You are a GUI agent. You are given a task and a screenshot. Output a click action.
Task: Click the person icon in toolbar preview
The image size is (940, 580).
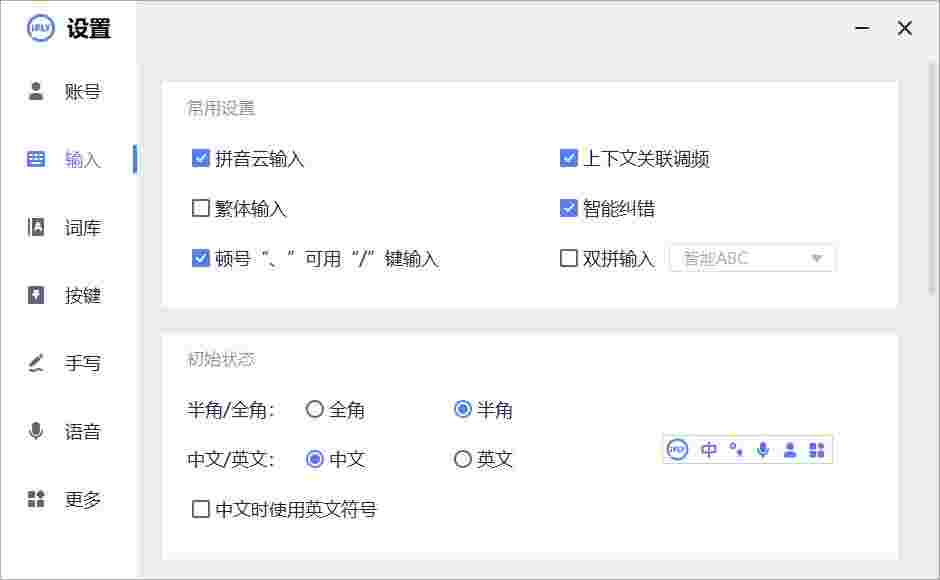pyautogui.click(x=790, y=449)
